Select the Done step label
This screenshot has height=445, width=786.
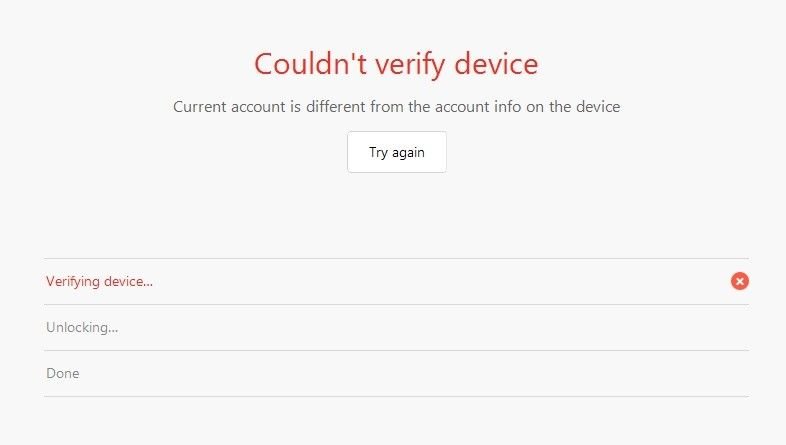pos(63,373)
